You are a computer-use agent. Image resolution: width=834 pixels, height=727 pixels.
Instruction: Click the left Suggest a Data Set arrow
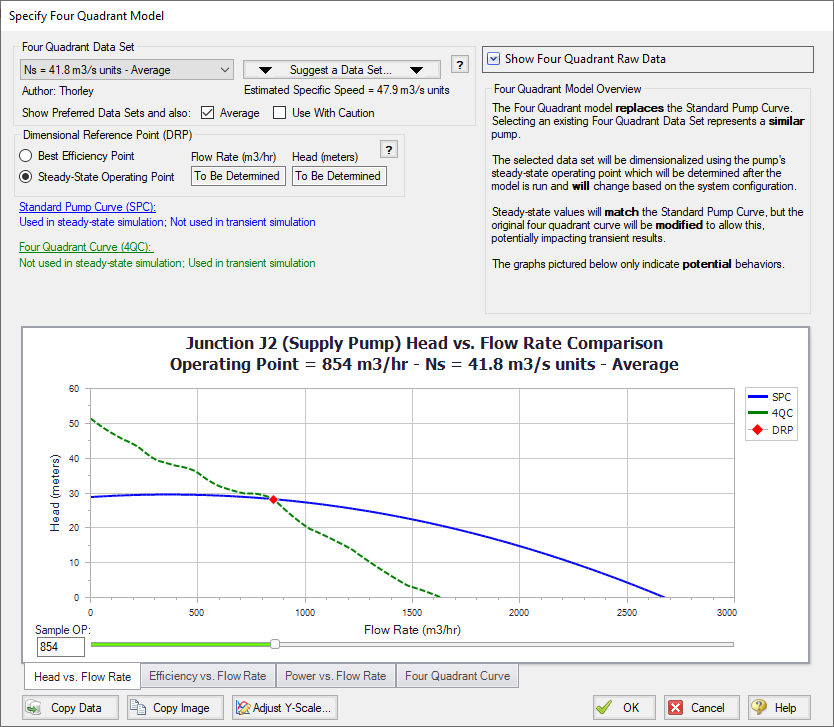pos(263,69)
